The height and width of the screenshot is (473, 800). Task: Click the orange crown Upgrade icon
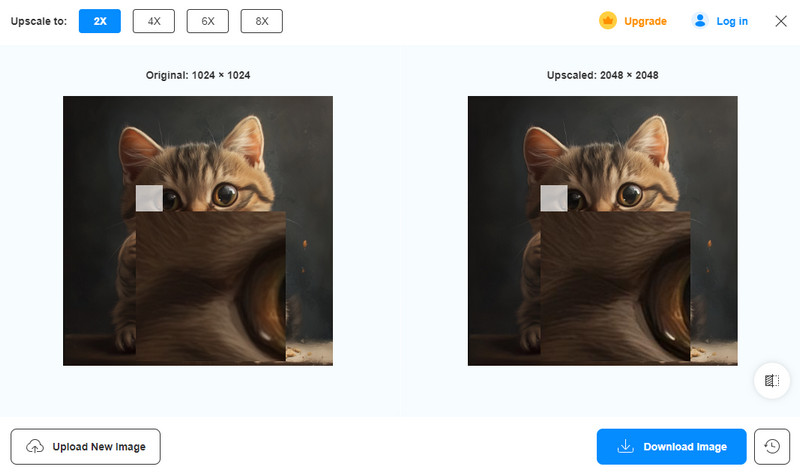608,21
